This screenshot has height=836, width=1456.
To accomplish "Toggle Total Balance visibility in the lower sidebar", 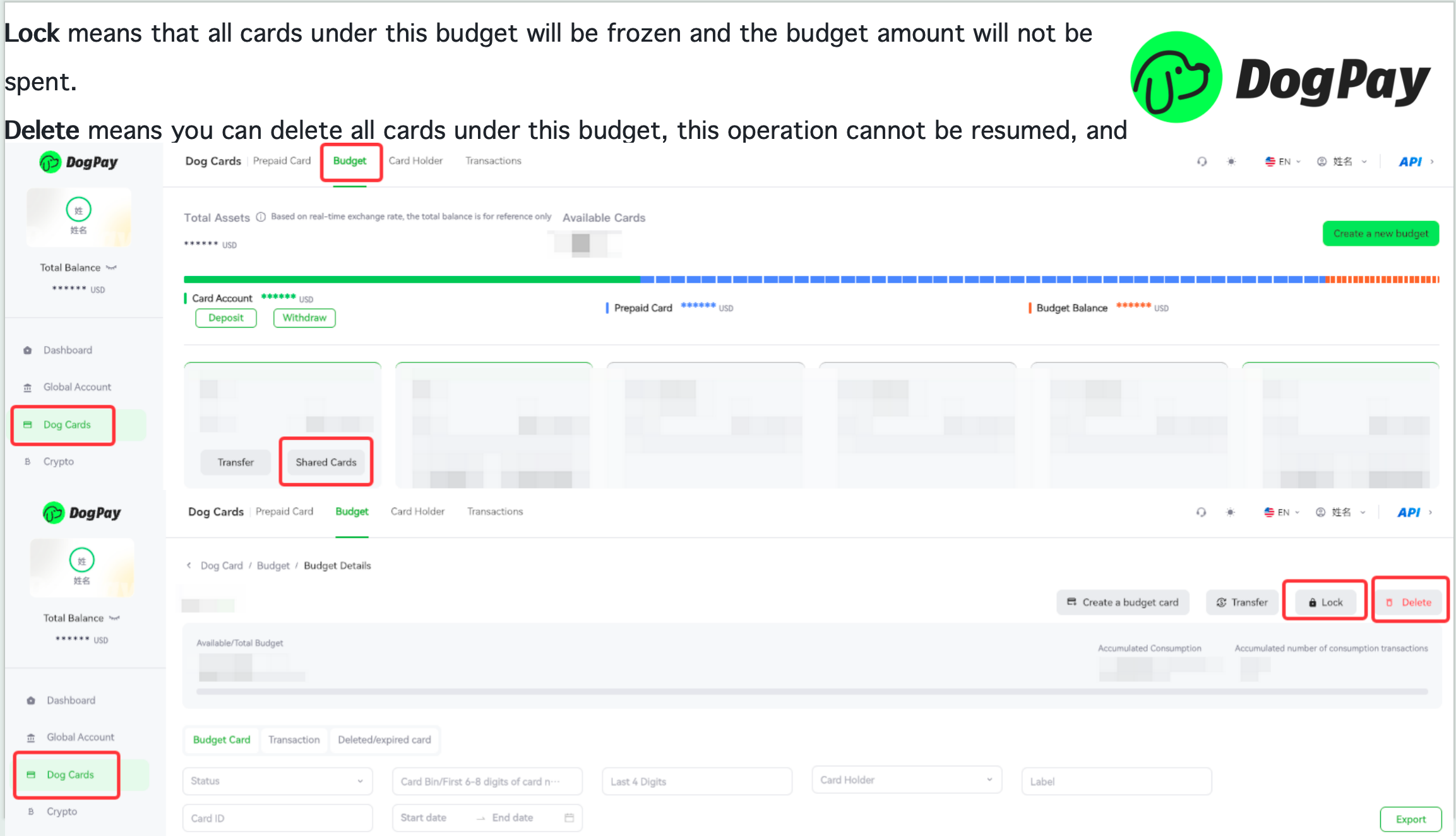I will pos(114,618).
